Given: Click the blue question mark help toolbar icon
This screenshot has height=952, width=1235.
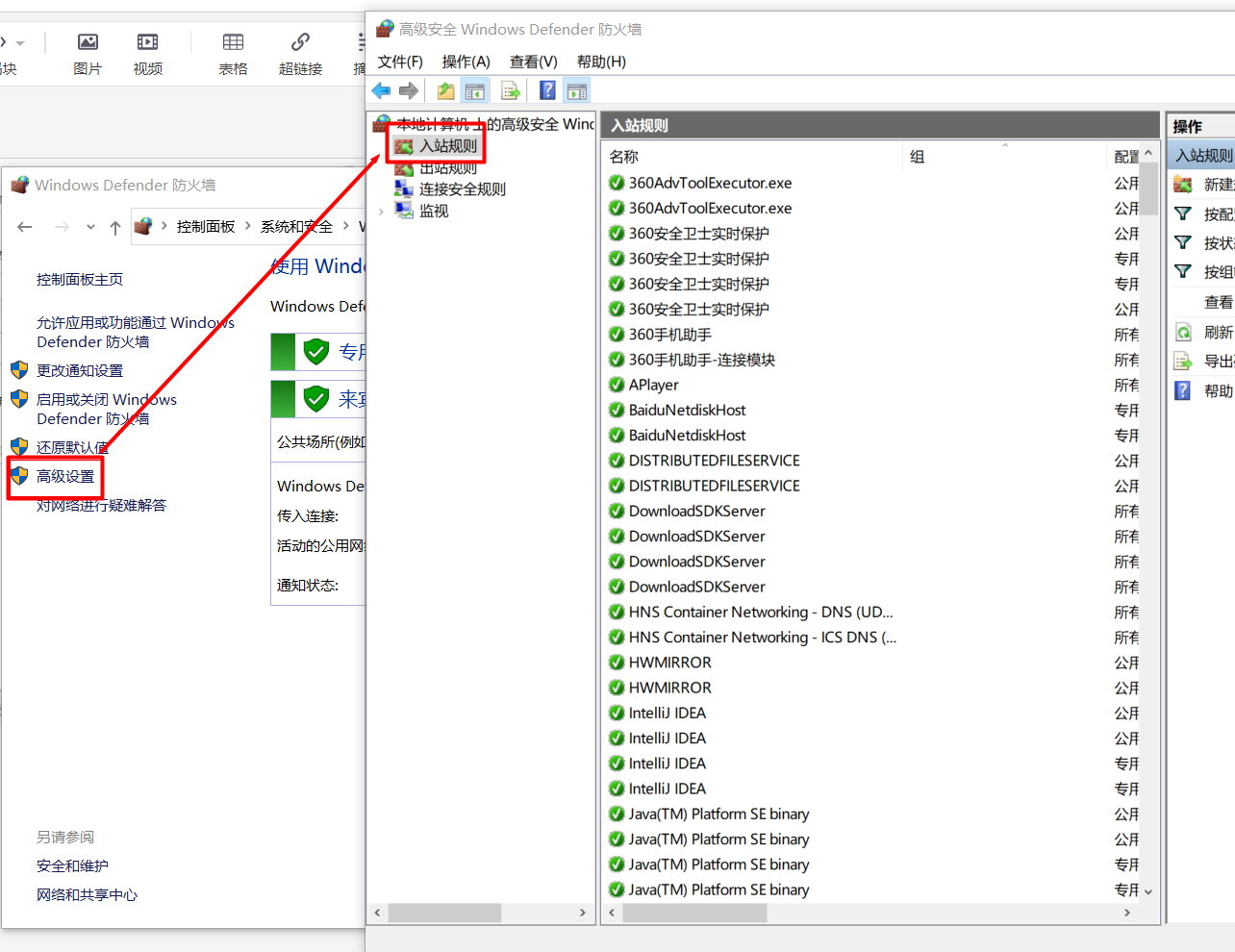Looking at the screenshot, I should tap(547, 90).
